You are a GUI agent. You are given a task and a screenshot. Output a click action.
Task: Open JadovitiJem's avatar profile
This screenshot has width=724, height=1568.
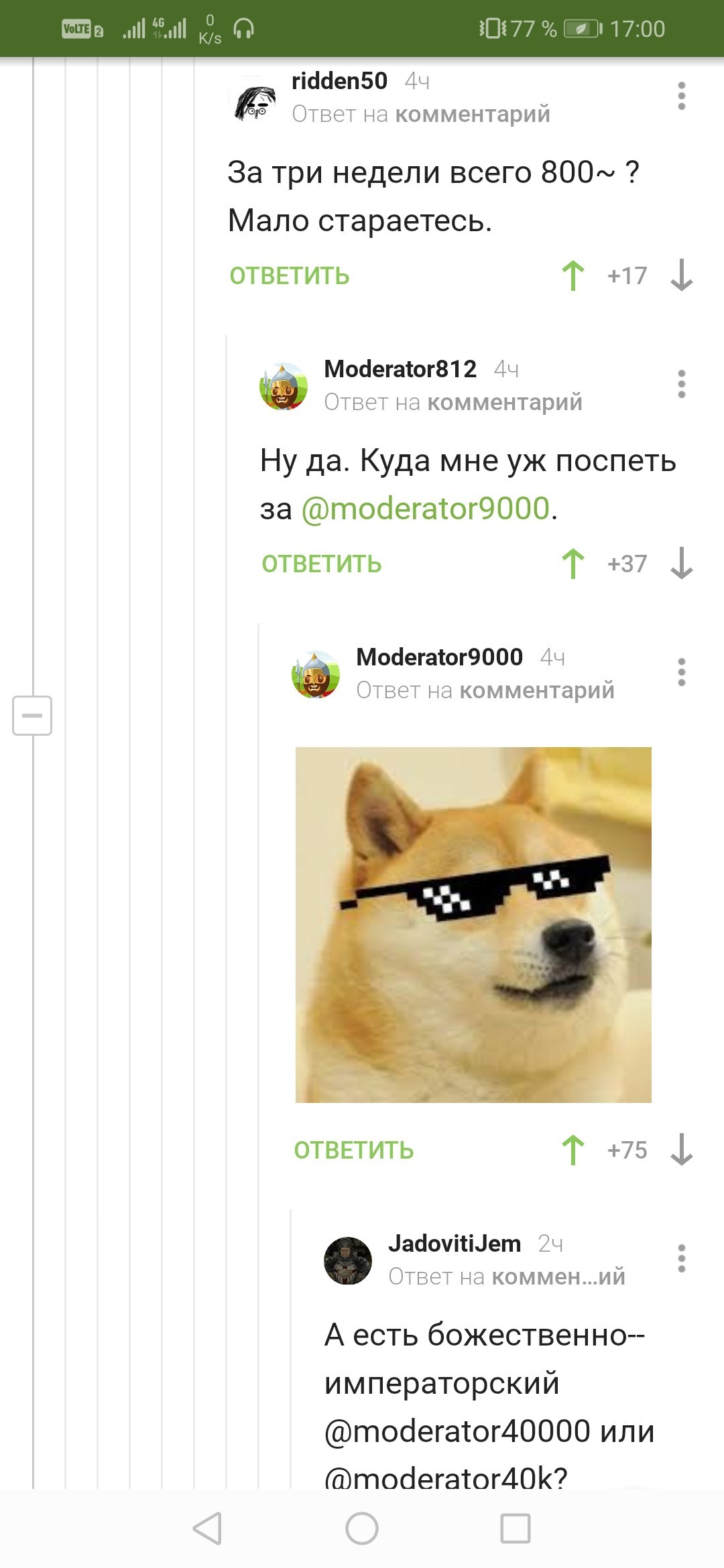[x=348, y=1260]
